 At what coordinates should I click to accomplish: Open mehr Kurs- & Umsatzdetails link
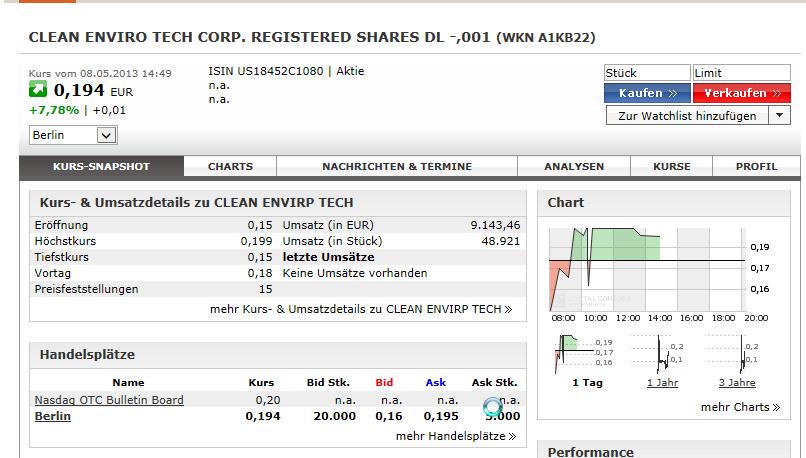coord(361,309)
